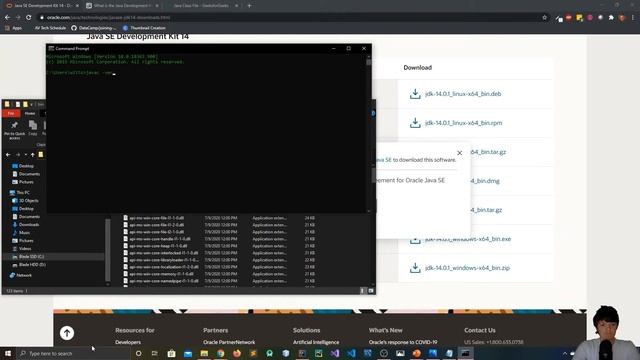Select file api-ms-win-core-namedpipe-l1-1-0.dll
The image size is (640, 360).
coord(161,281)
